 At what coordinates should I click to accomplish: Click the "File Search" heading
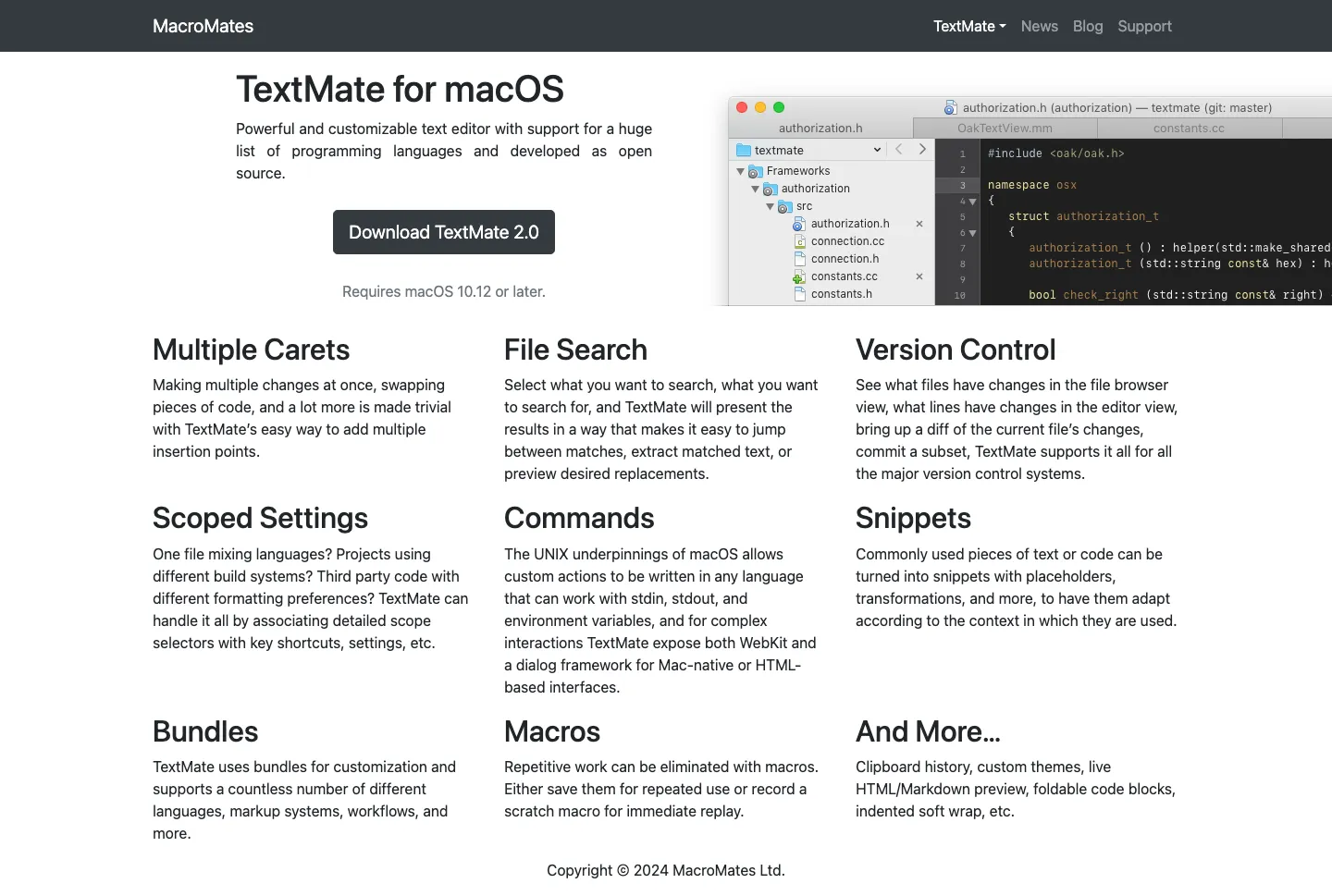[x=575, y=350]
